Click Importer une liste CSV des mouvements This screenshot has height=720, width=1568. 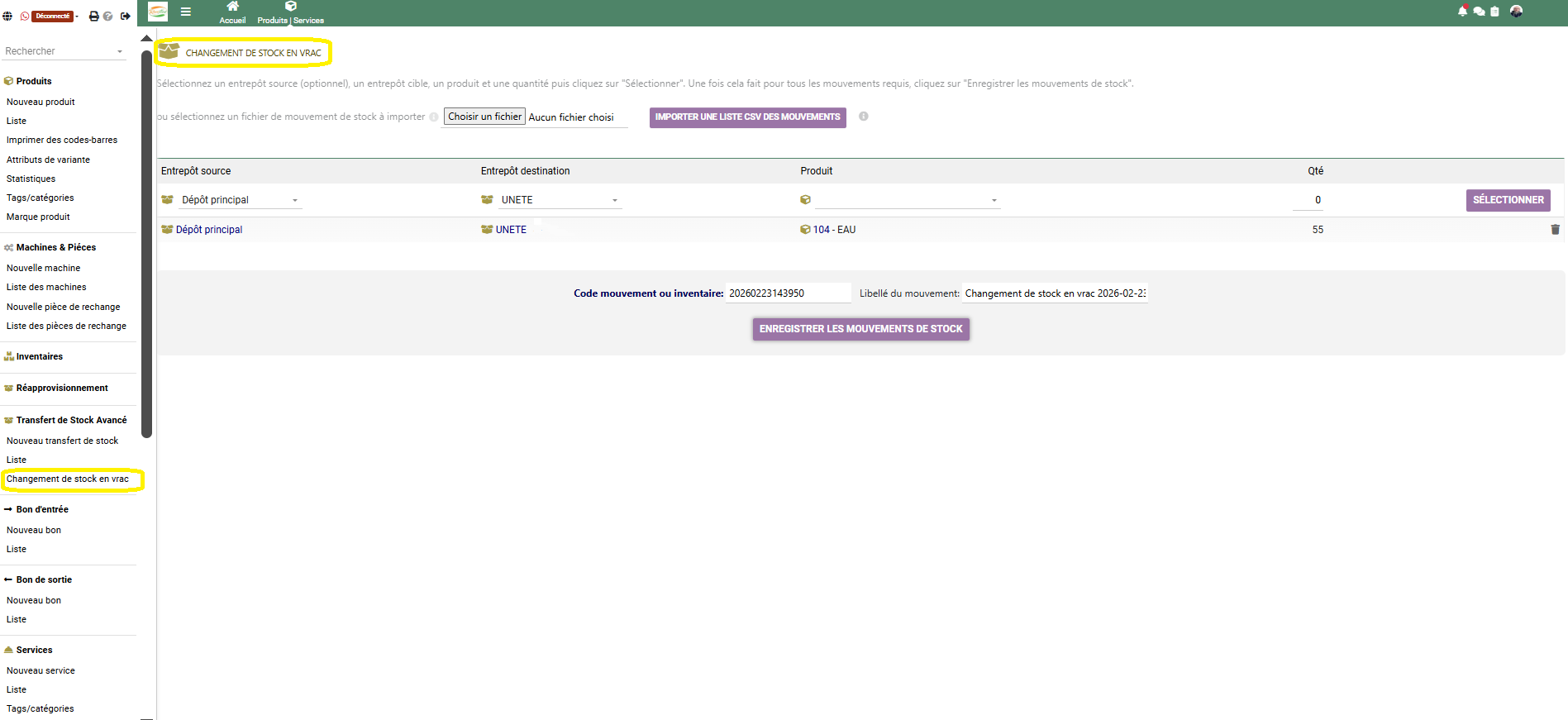click(748, 117)
